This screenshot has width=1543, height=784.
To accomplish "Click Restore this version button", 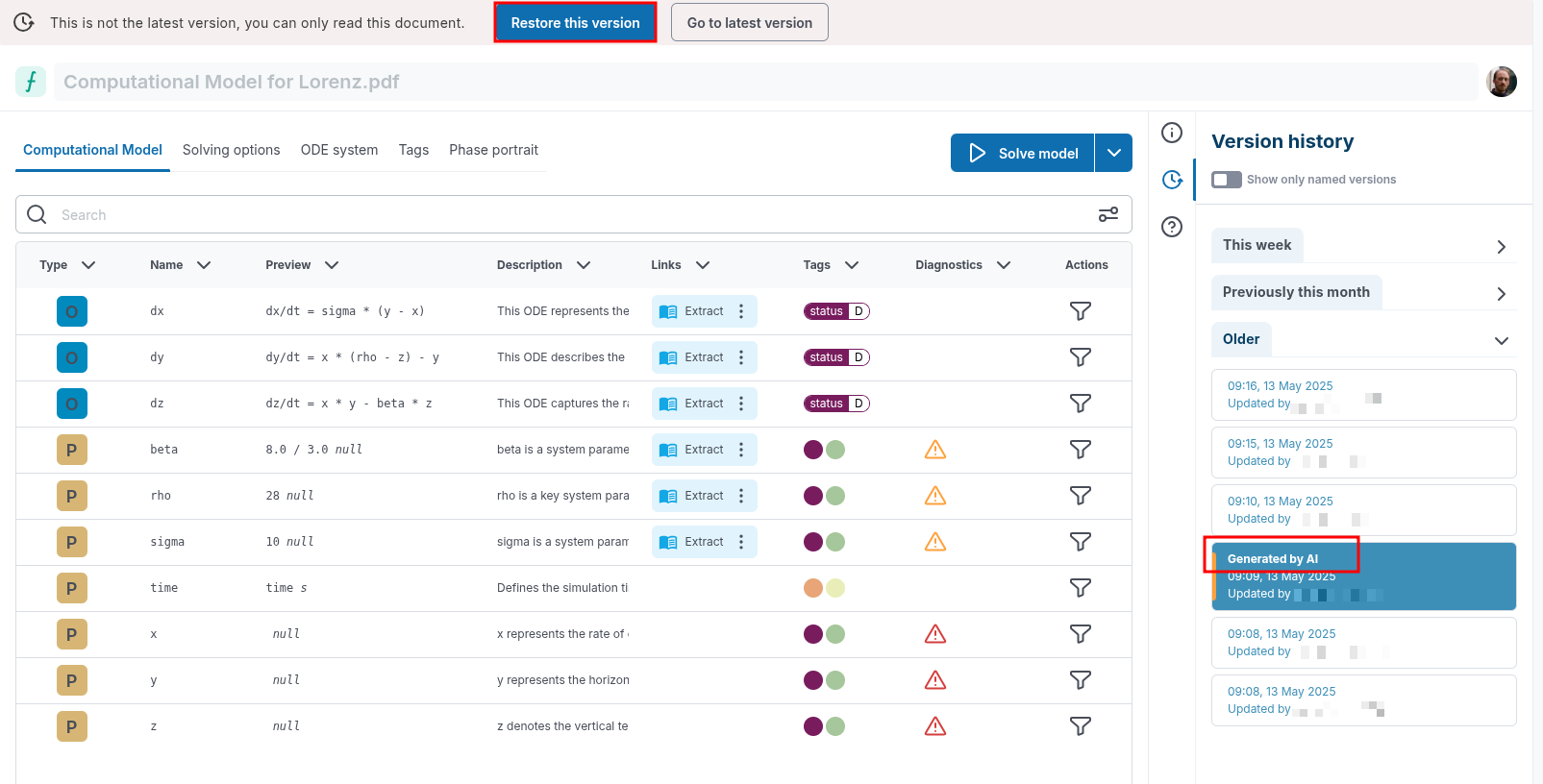I will [x=575, y=23].
